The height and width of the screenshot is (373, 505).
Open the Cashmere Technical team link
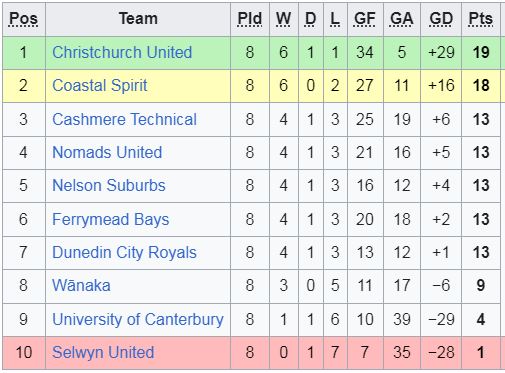click(x=124, y=119)
